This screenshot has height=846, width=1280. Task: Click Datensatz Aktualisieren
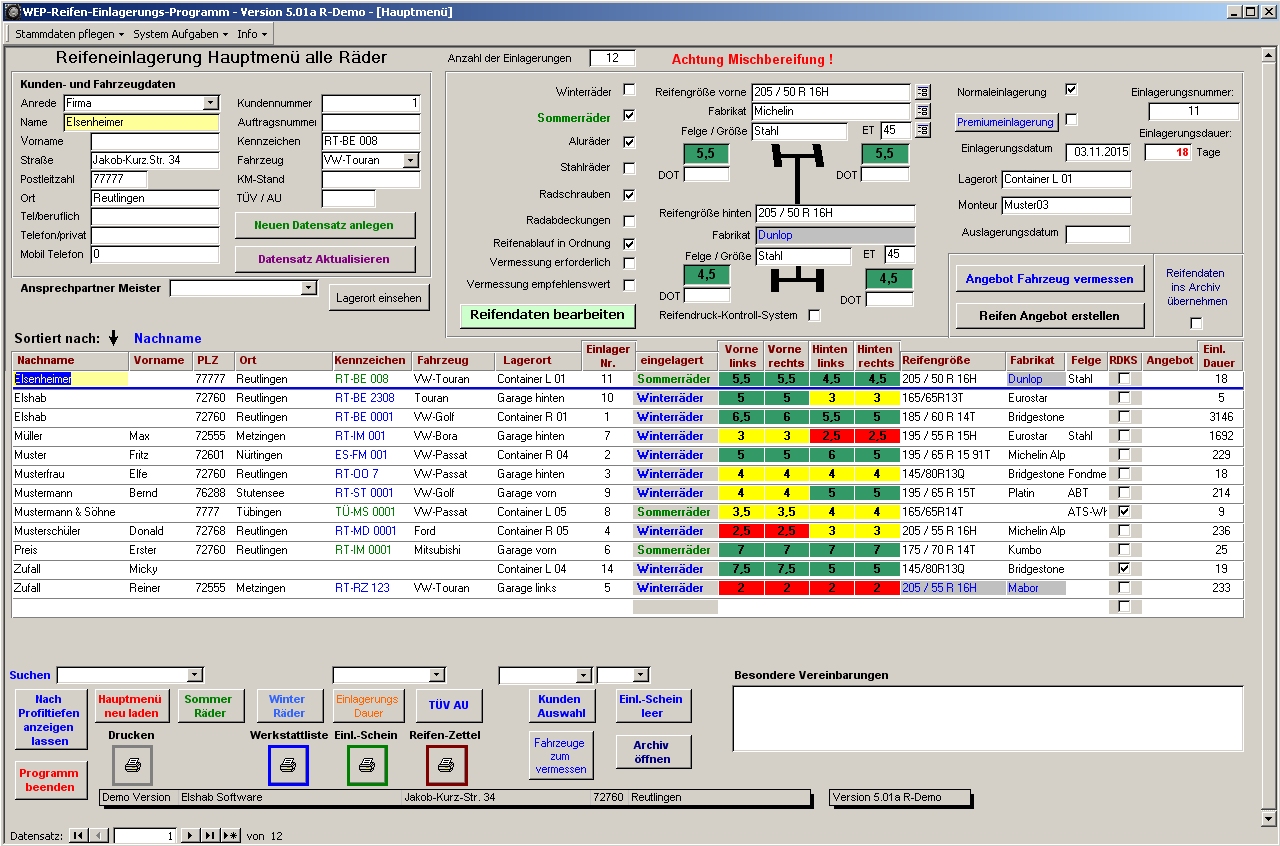[324, 259]
